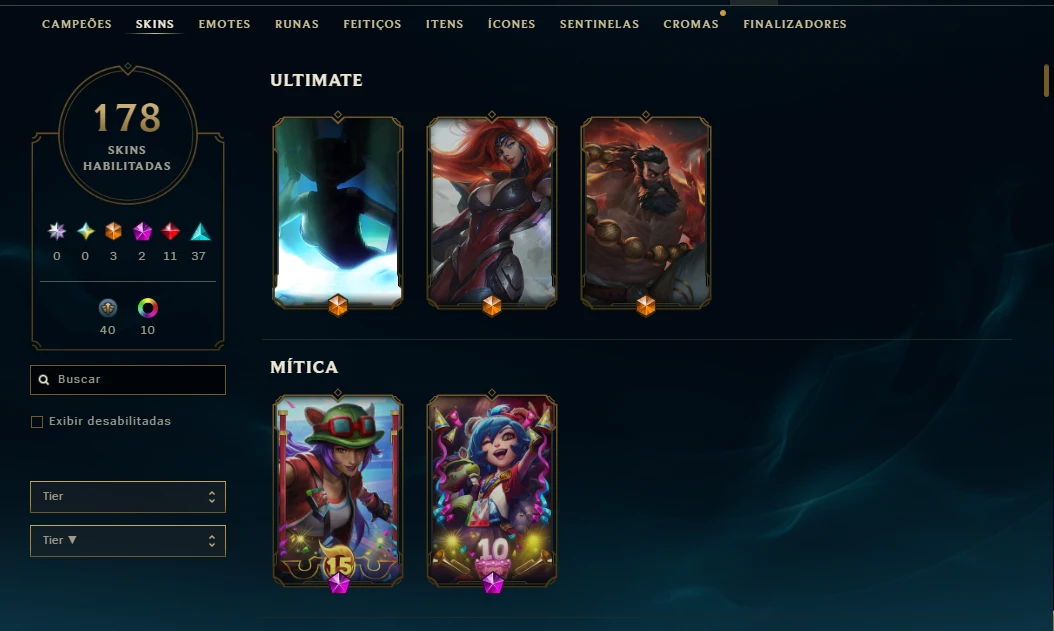
Task: Click the orange Ultimate tier gem icon
Action: [x=114, y=232]
